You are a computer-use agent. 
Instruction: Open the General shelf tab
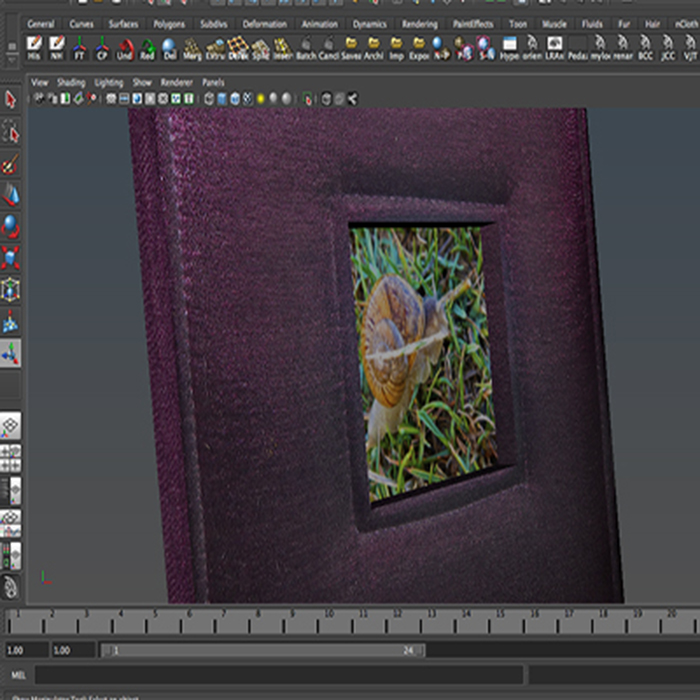pyautogui.click(x=41, y=24)
